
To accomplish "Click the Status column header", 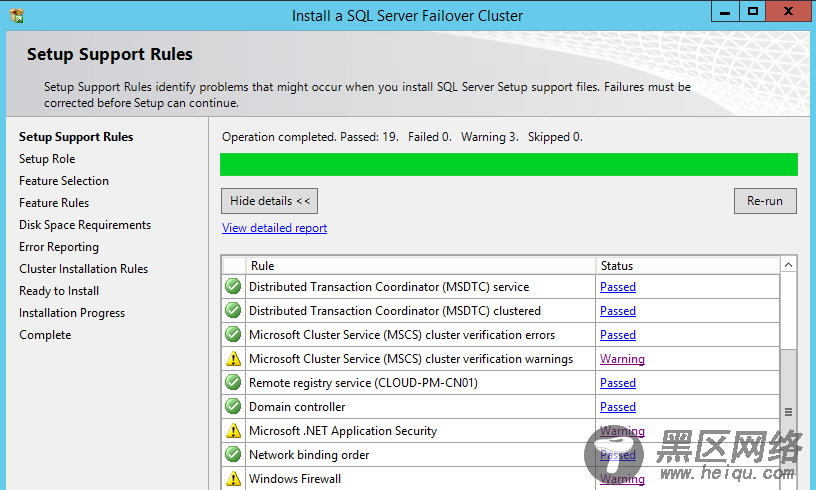I will tap(687, 266).
